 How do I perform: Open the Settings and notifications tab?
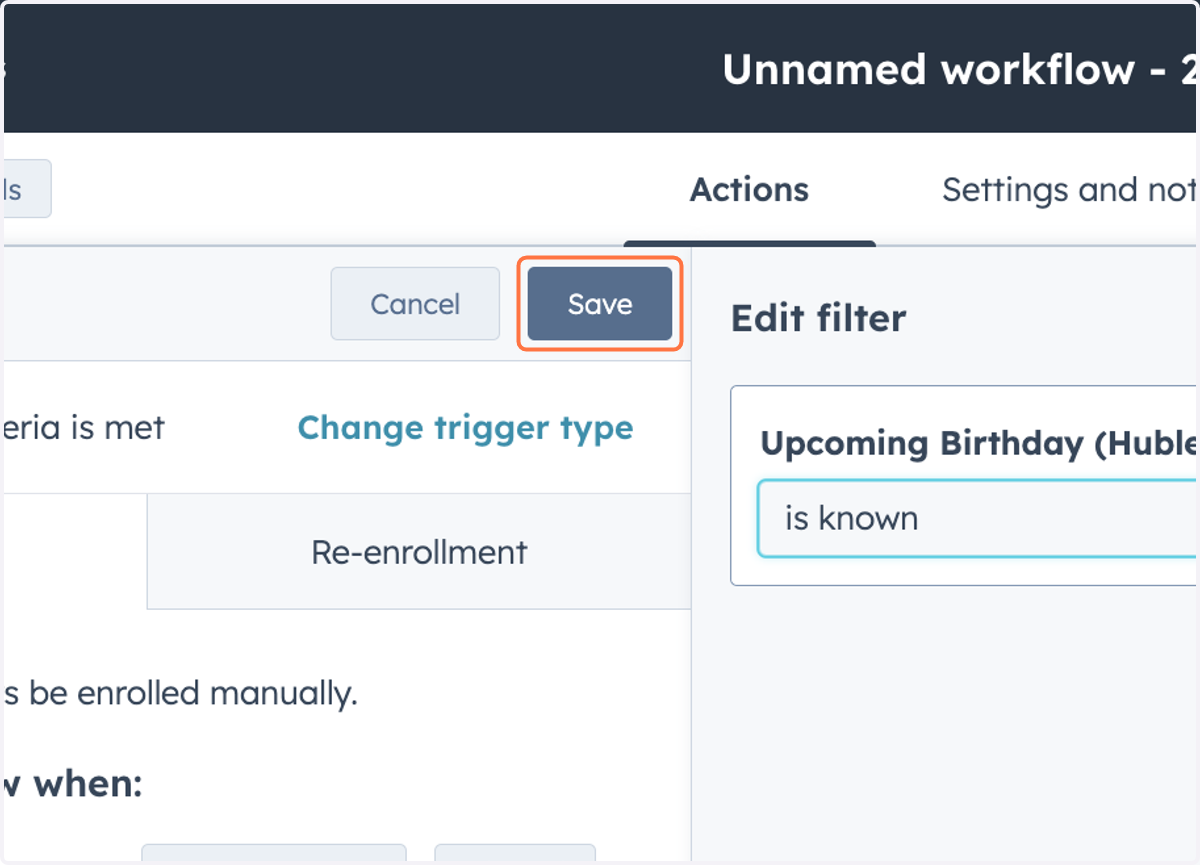[1070, 190]
